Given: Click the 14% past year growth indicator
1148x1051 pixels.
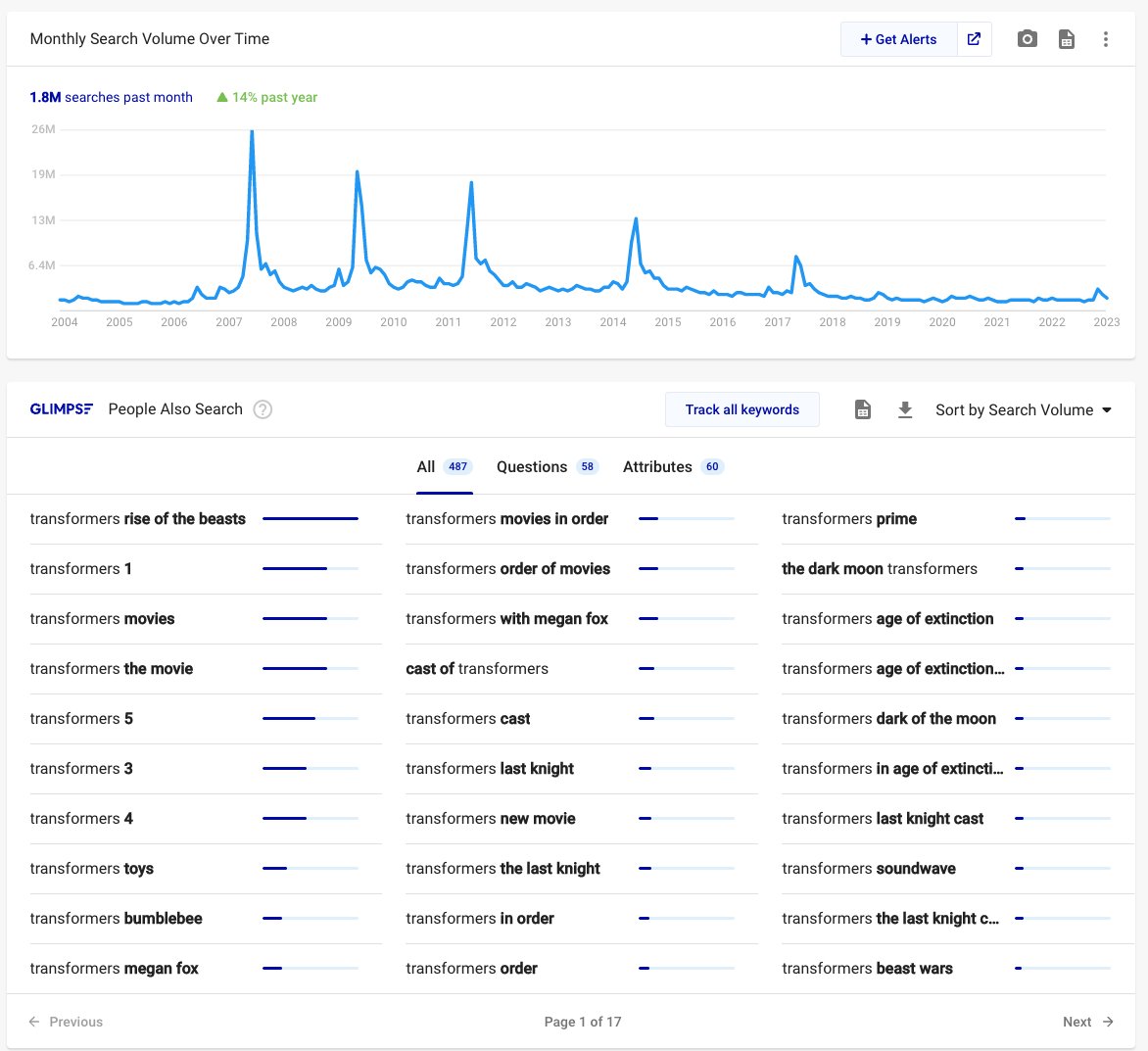Looking at the screenshot, I should click(266, 97).
